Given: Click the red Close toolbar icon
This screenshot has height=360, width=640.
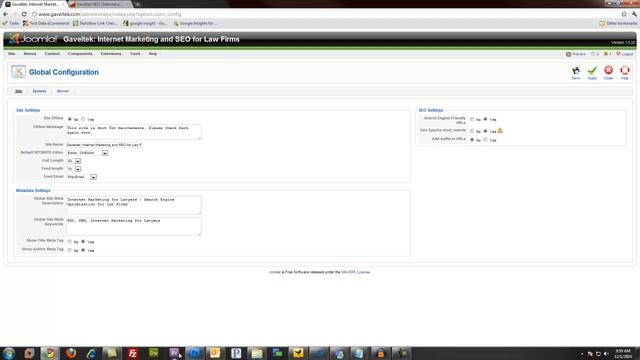Looking at the screenshot, I should point(608,70).
